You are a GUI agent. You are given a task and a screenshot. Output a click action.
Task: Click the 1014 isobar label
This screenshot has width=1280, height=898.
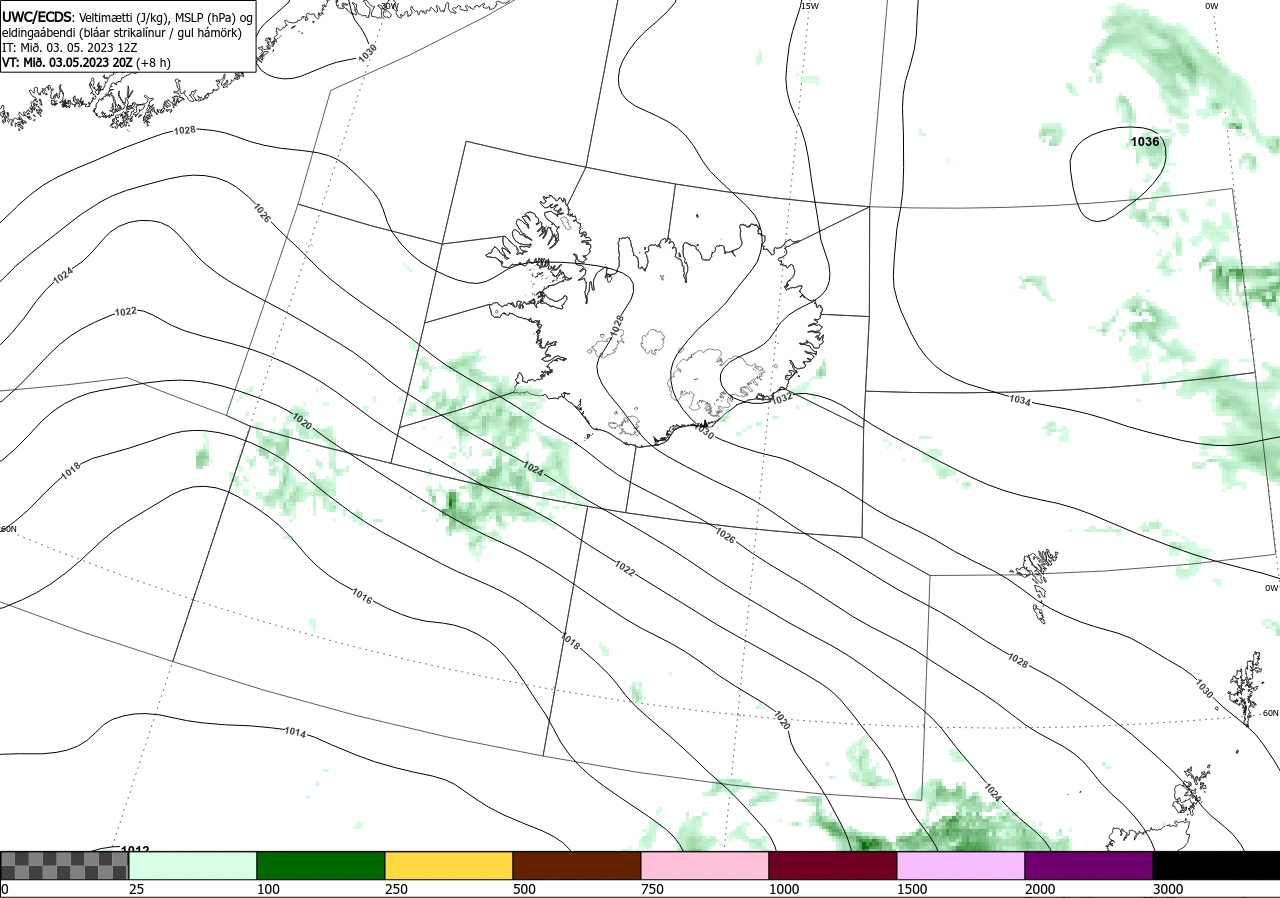294,733
